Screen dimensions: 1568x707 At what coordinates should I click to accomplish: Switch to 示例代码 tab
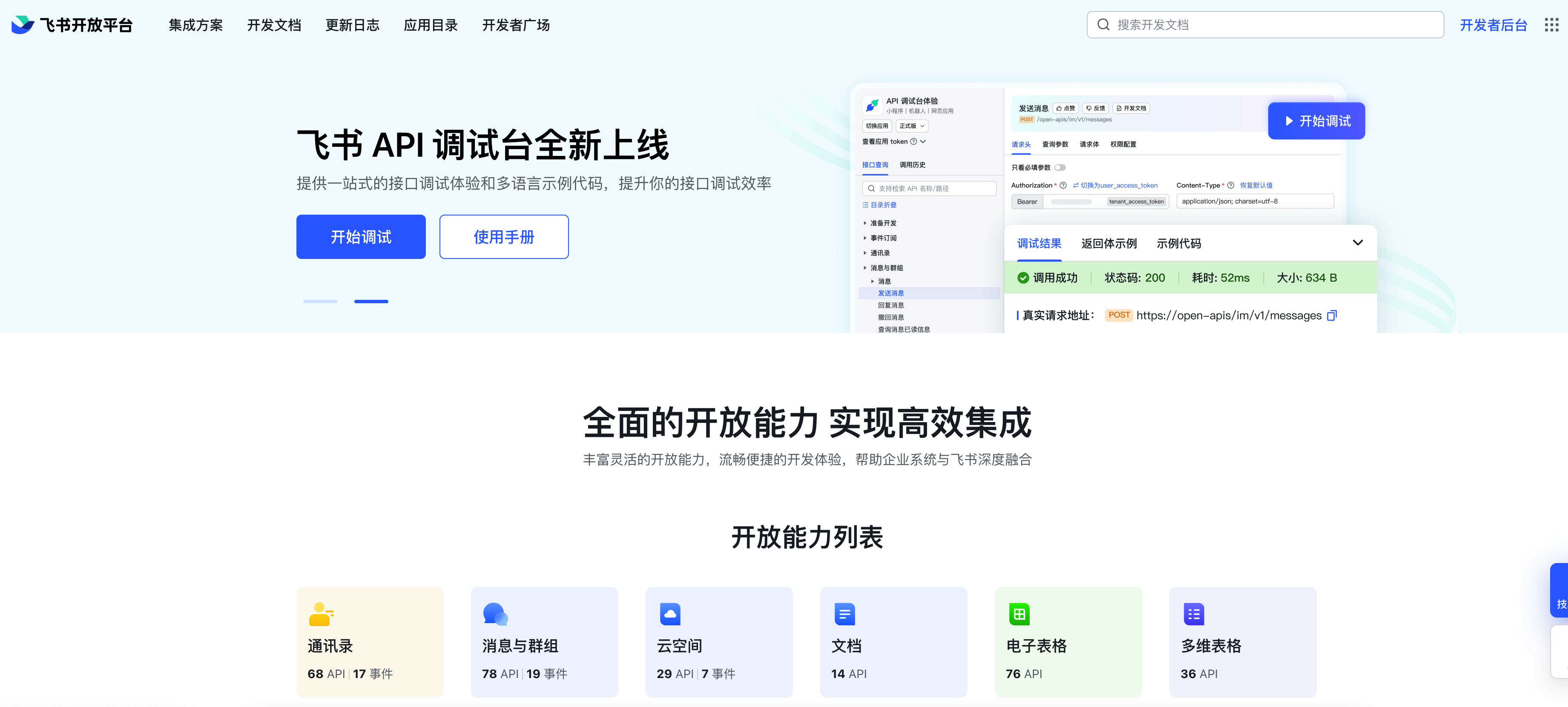pos(1178,244)
